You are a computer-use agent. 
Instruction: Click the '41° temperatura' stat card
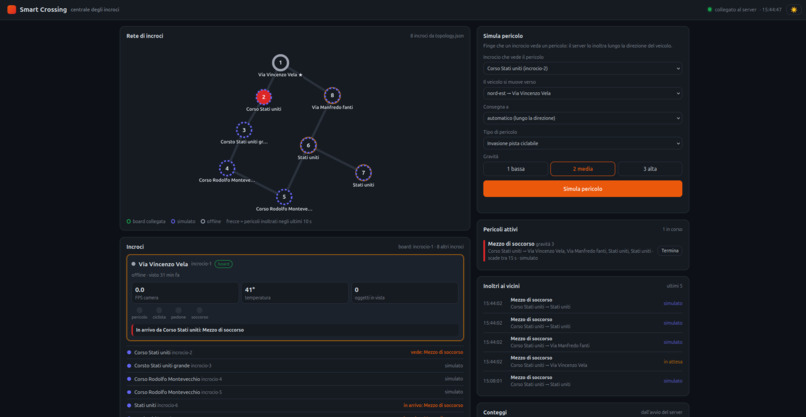(295, 293)
